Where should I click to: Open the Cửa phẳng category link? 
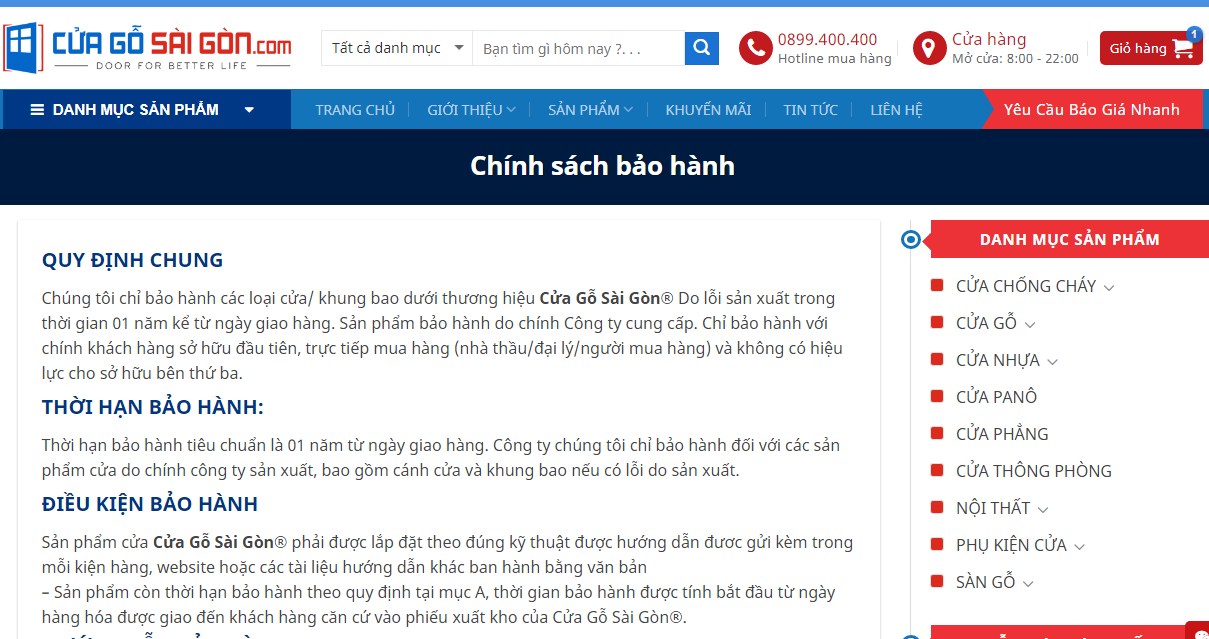pos(1002,434)
